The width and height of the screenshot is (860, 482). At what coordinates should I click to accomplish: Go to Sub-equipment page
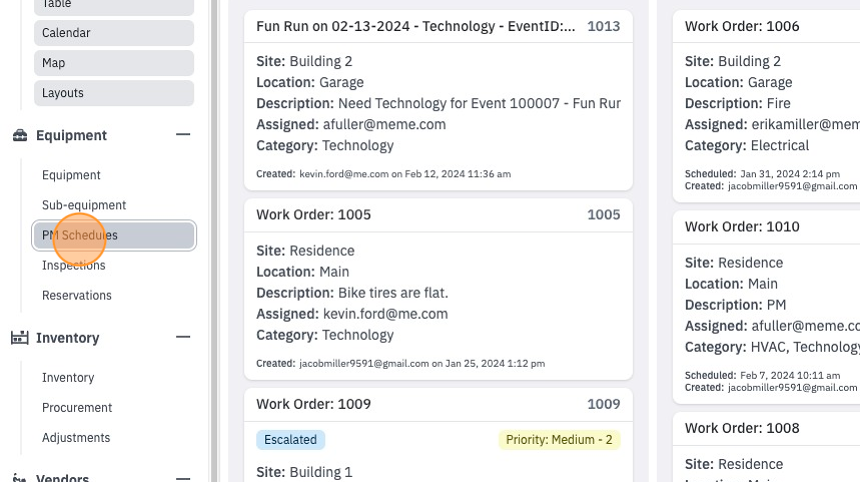pos(84,205)
